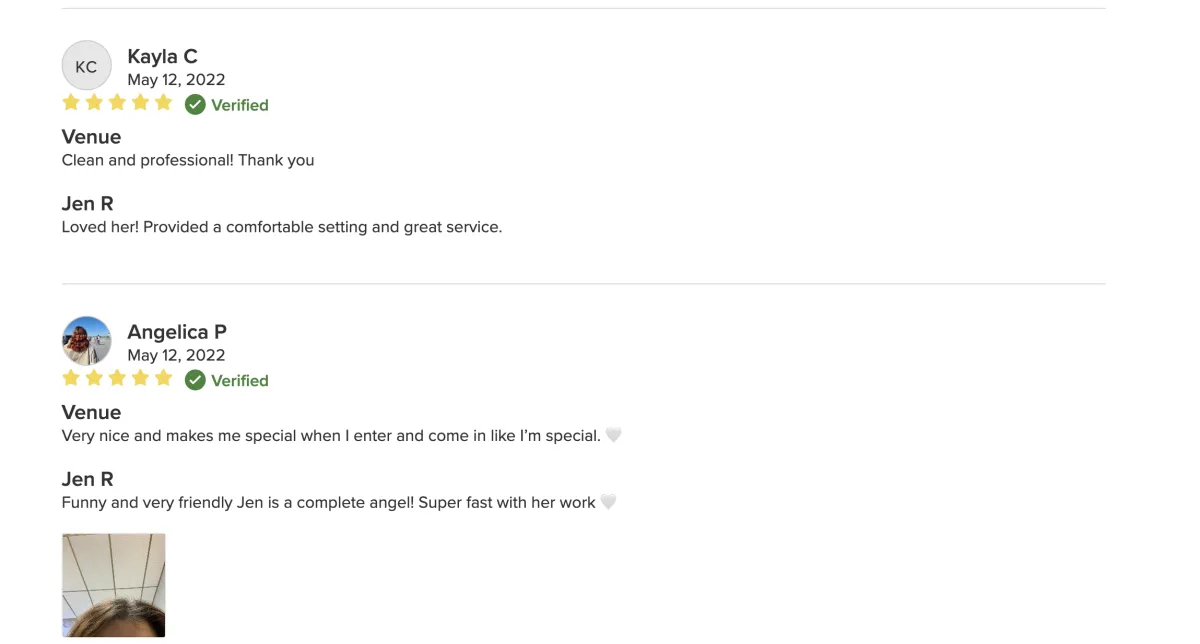1200x644 pixels.
Task: Click the May 12, 2022 date under Kayla C
Action: [176, 80]
